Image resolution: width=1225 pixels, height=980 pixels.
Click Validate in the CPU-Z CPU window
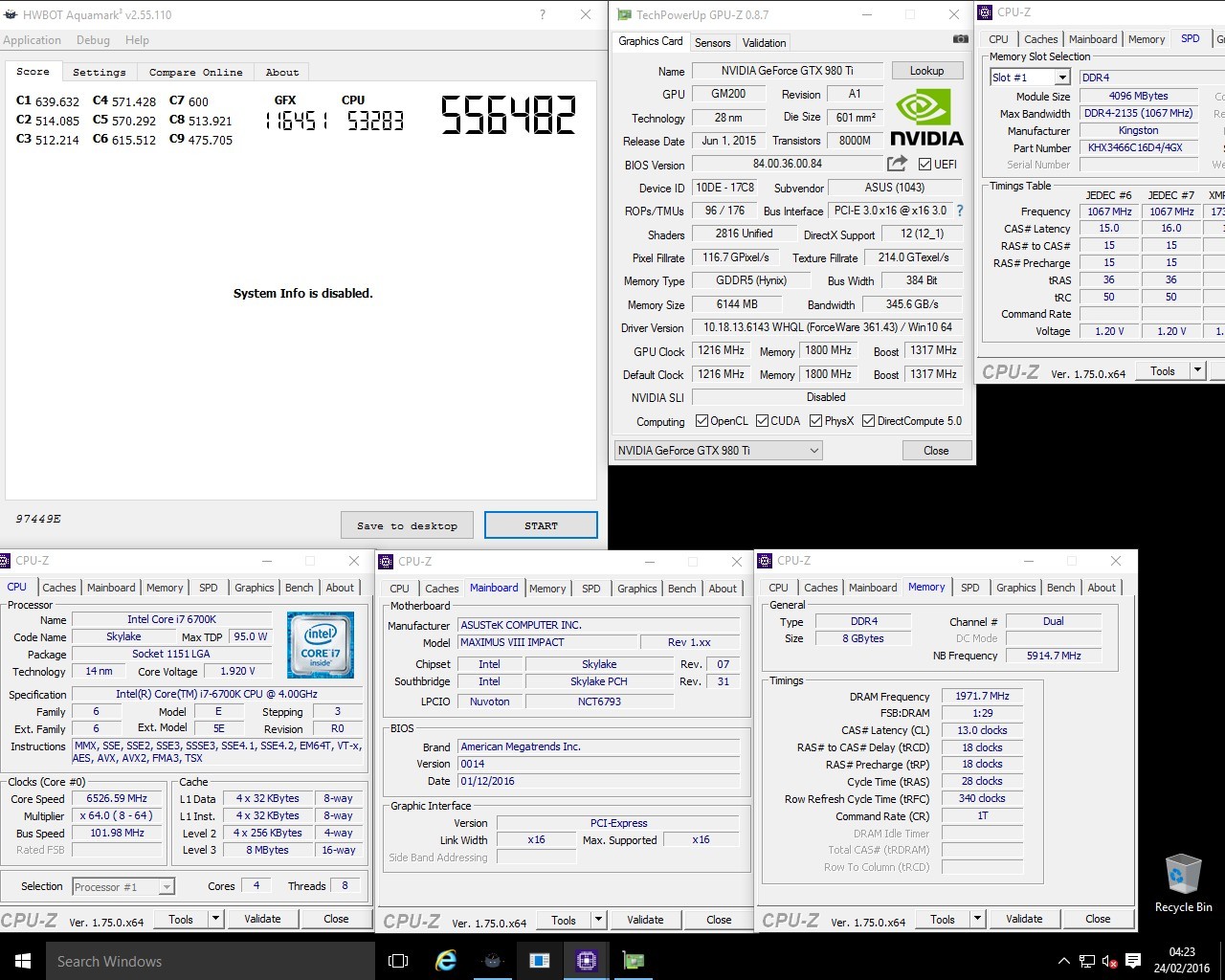coord(262,919)
